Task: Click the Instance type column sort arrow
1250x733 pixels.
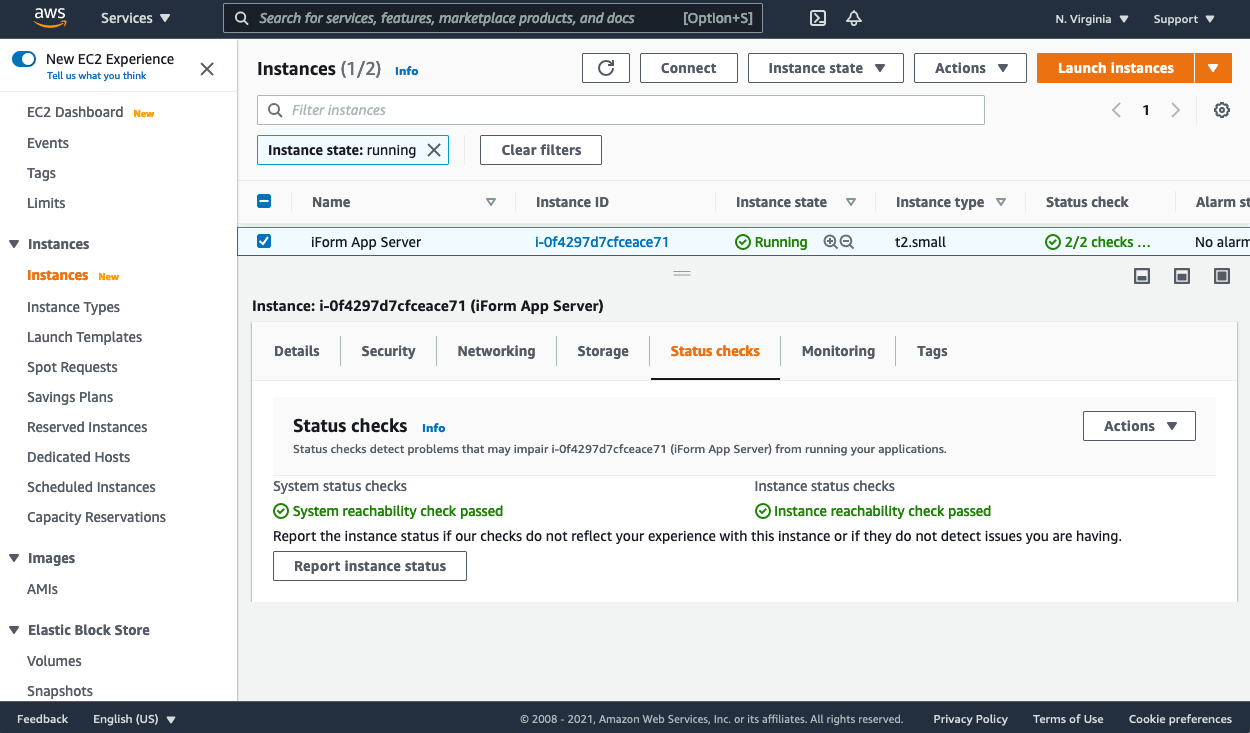Action: coord(1001,202)
